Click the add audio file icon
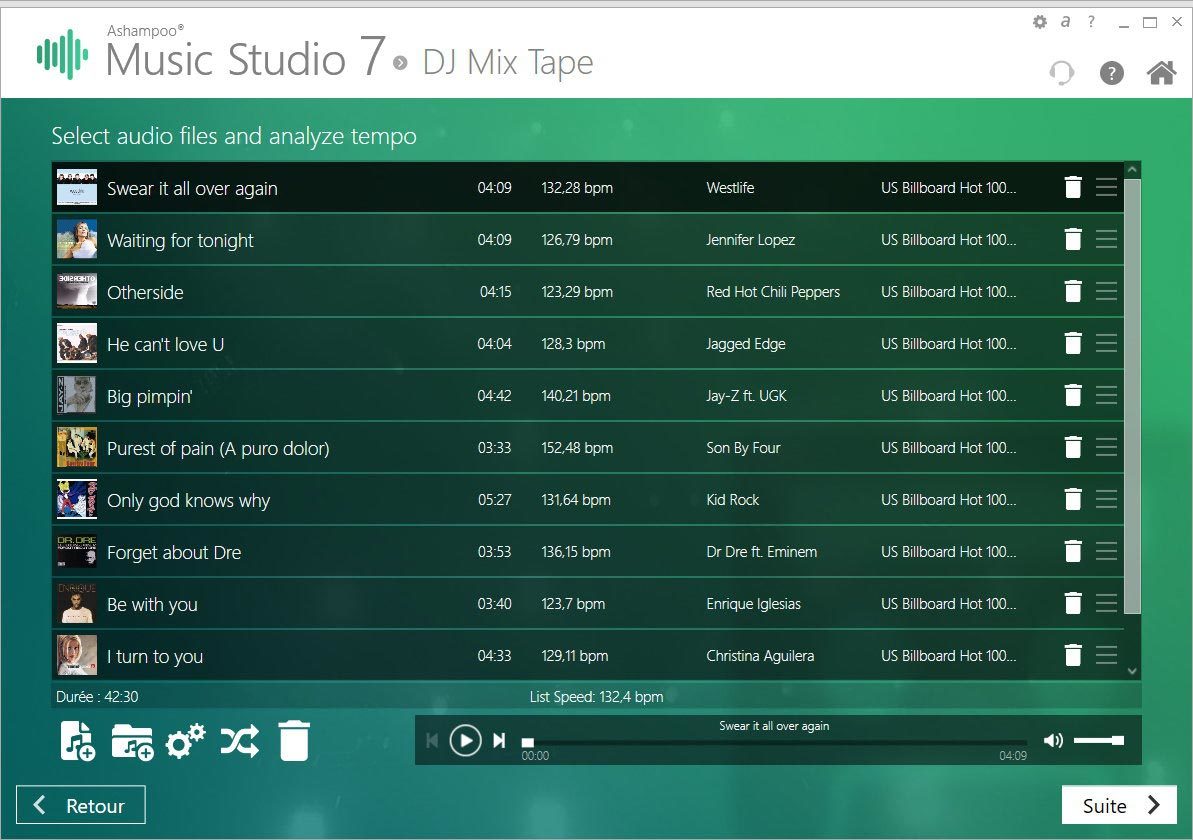 click(x=78, y=741)
